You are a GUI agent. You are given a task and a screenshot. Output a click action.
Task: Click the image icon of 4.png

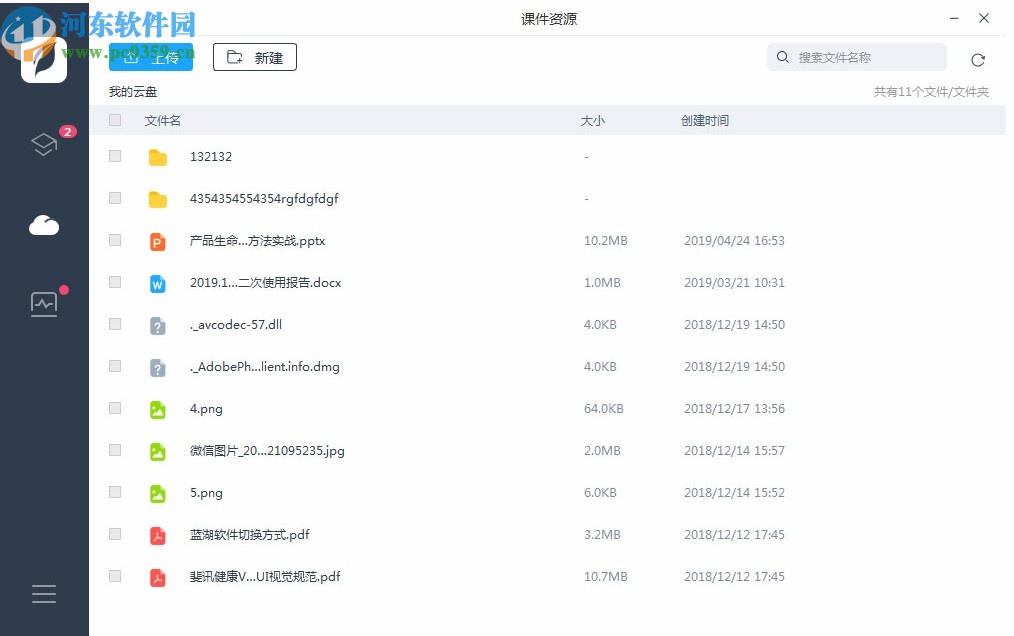pyautogui.click(x=157, y=409)
